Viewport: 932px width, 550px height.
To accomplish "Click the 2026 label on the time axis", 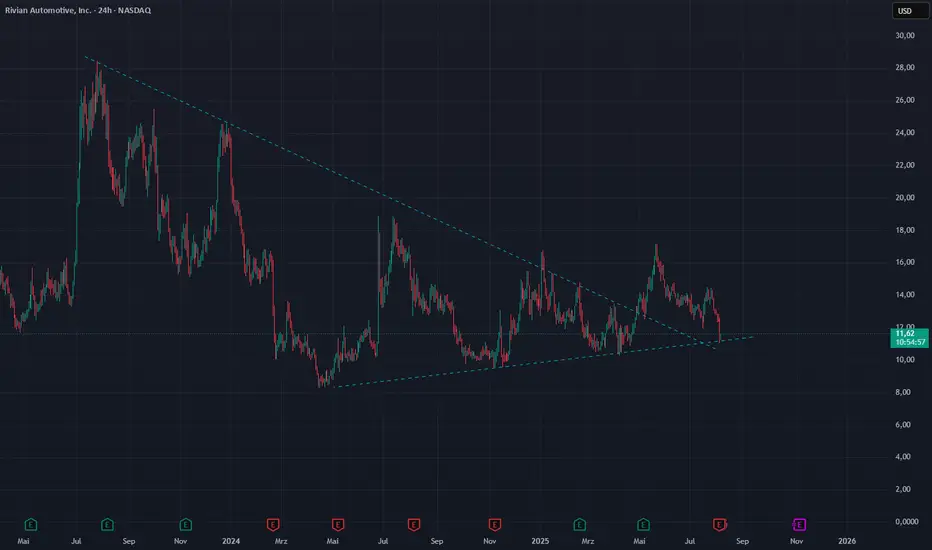I will click(x=847, y=541).
